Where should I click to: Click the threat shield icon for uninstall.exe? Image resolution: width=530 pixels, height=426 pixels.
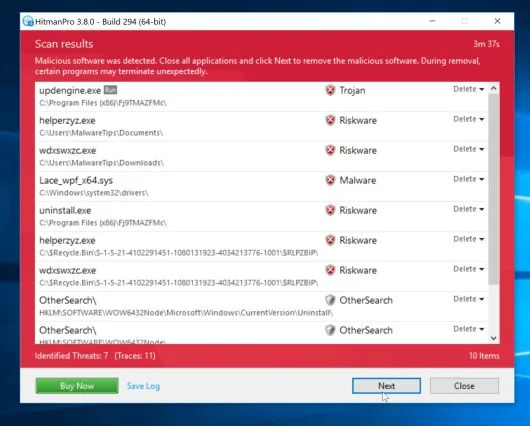(x=330, y=210)
